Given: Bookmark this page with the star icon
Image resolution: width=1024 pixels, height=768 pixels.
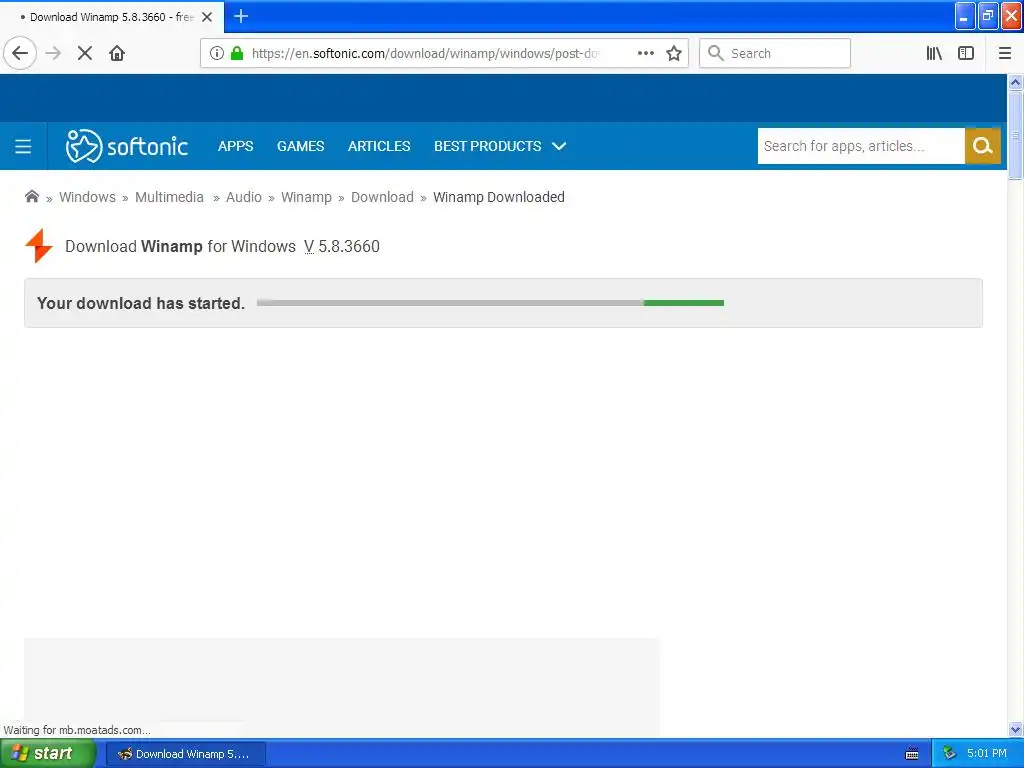Looking at the screenshot, I should (674, 53).
